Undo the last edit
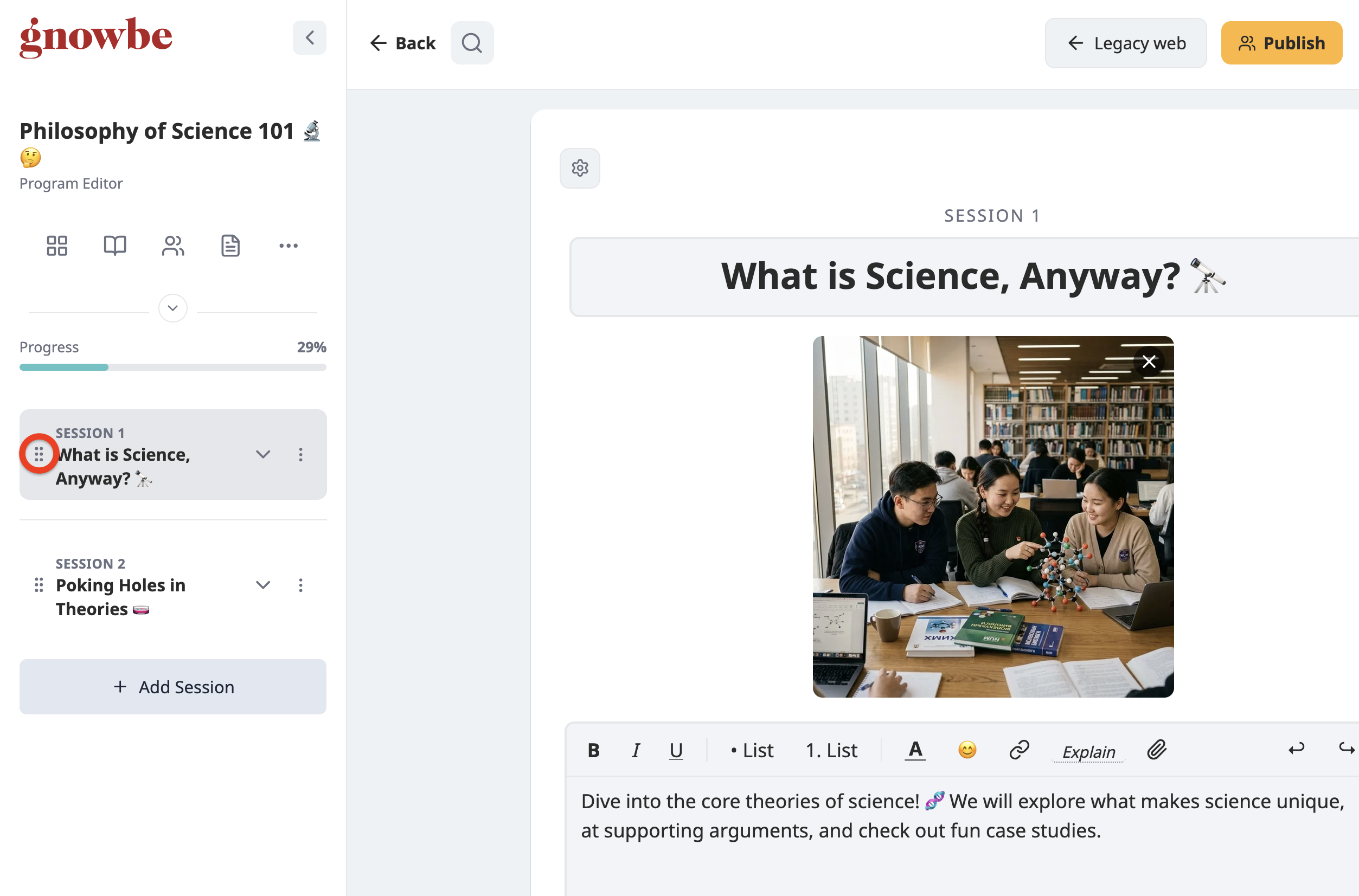Viewport: 1359px width, 896px height. click(x=1296, y=749)
